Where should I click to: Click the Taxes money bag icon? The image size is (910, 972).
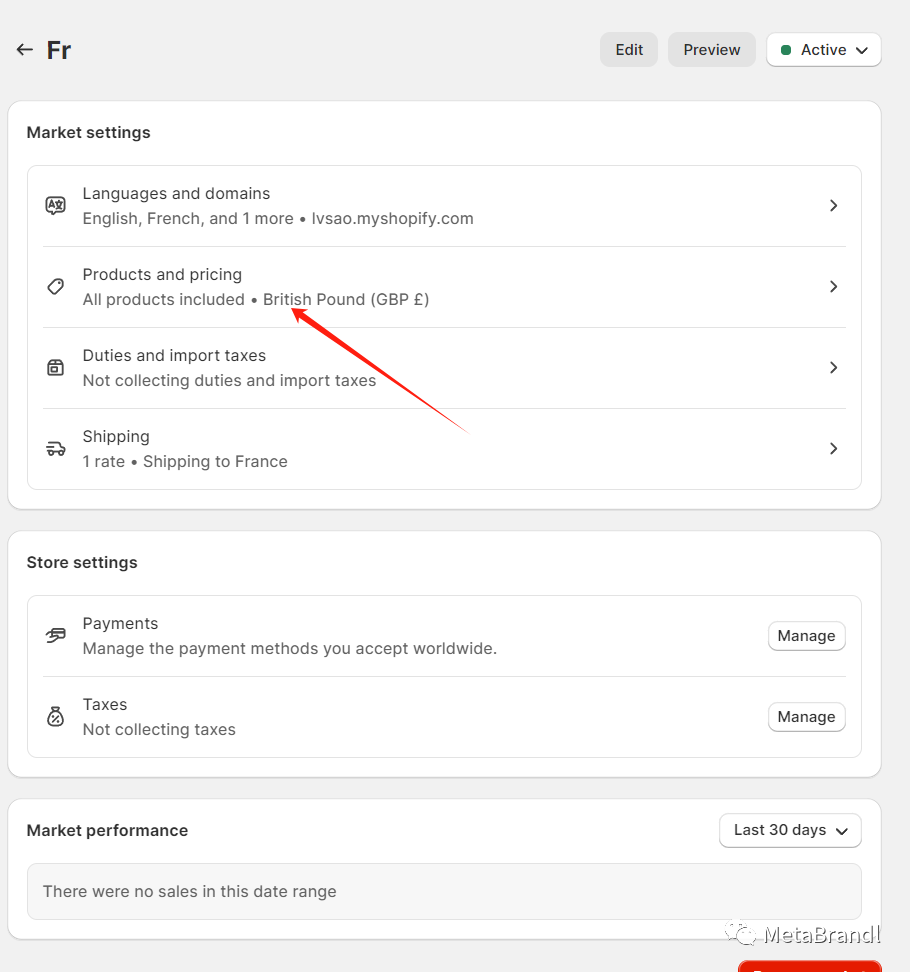pos(56,717)
